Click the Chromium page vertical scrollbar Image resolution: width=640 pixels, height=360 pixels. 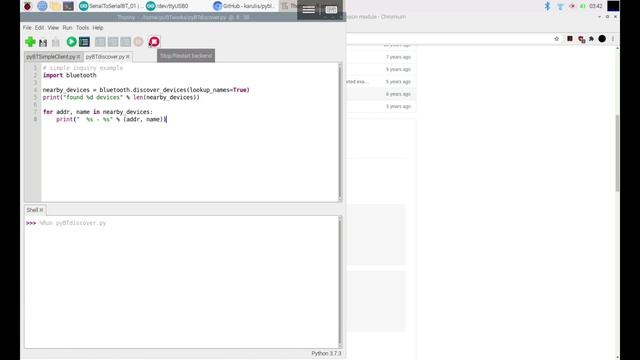pyautogui.click(x=617, y=153)
